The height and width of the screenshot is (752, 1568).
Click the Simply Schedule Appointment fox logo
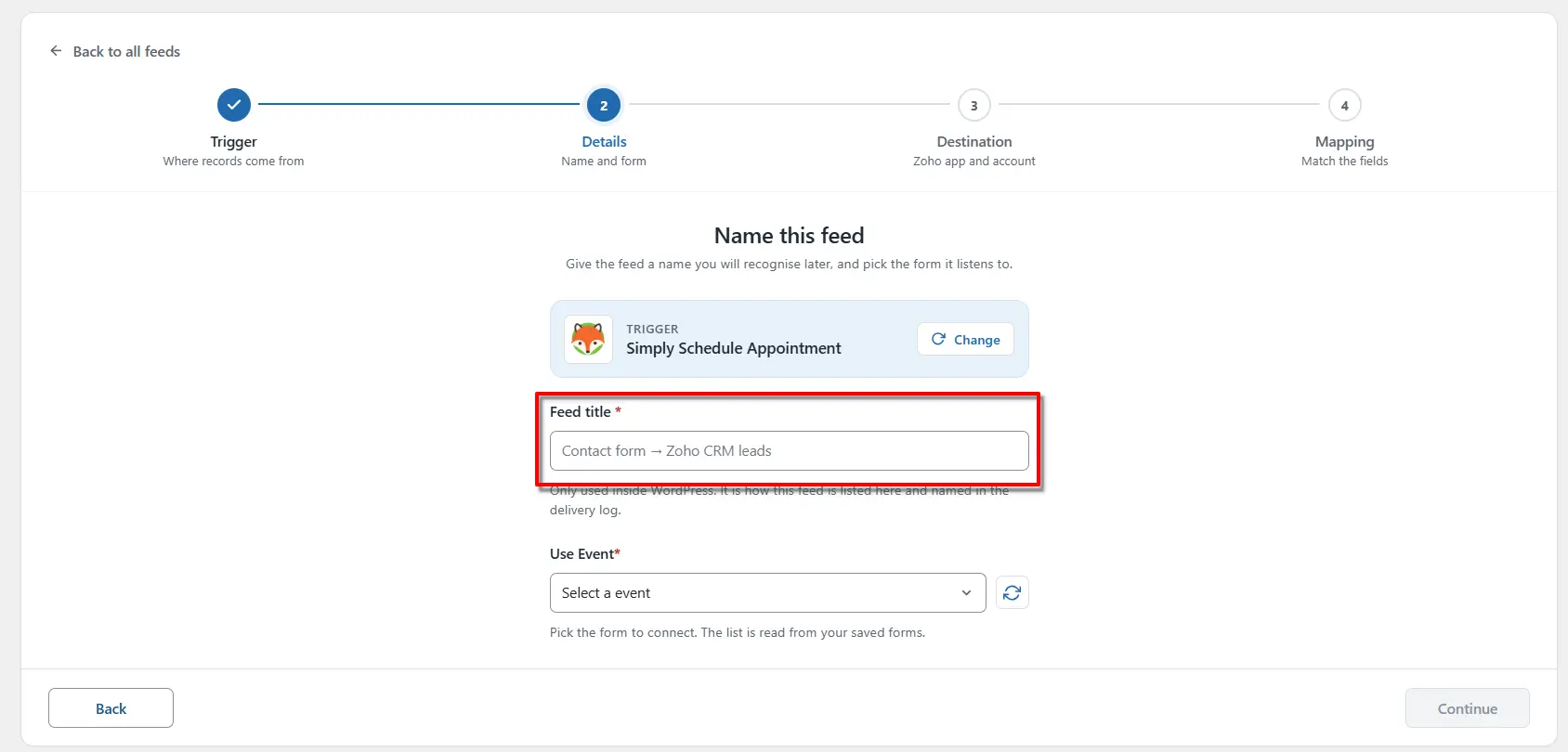pyautogui.click(x=589, y=339)
